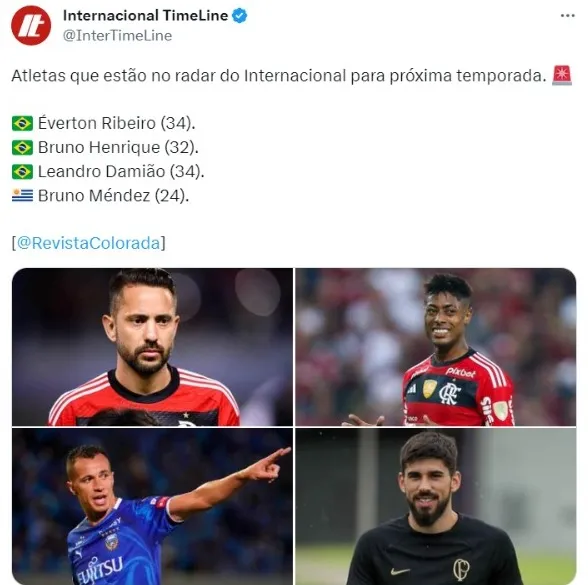Open the three-dot more options menu
Image resolution: width=588 pixels, height=585 pixels.
pos(567,15)
